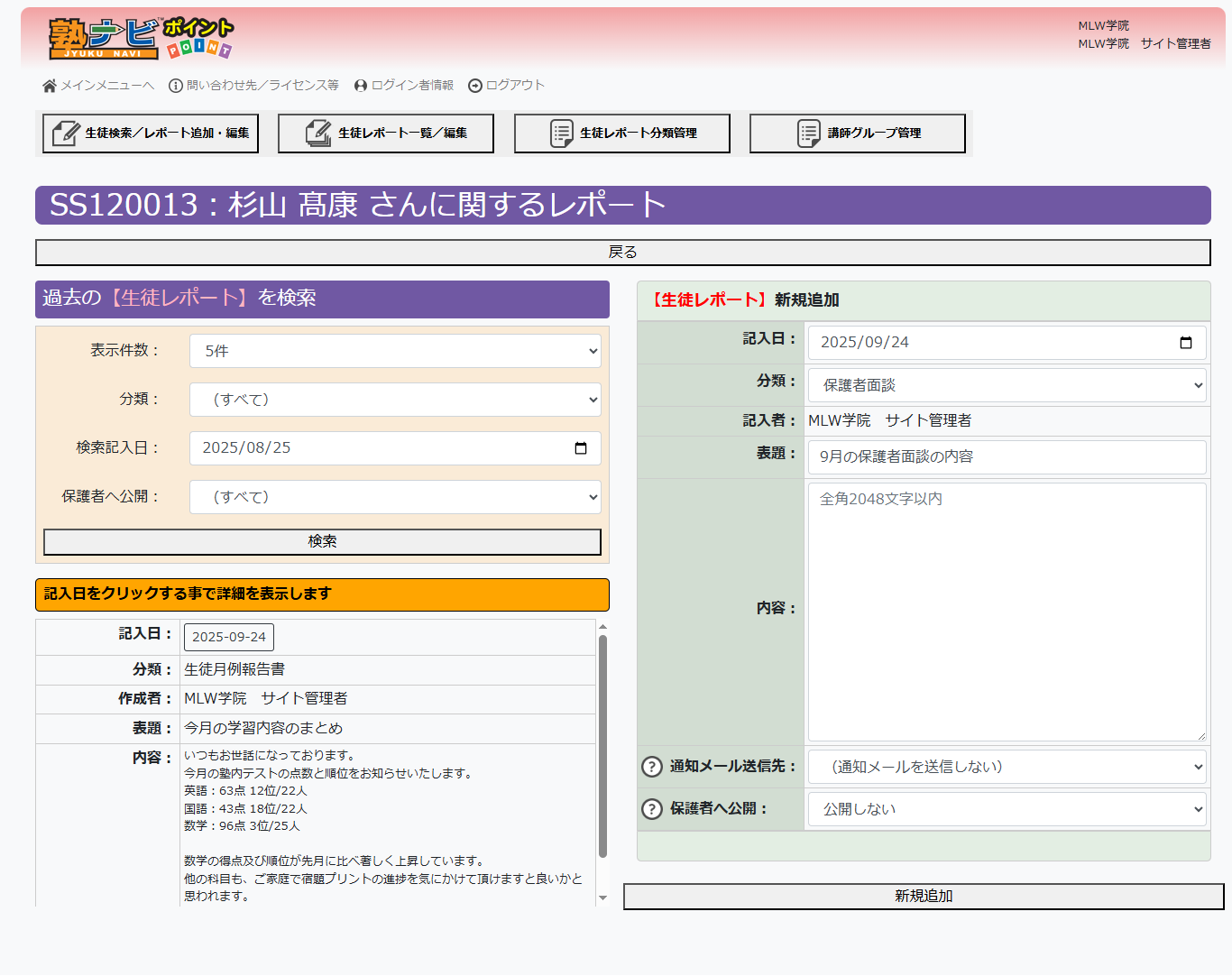
Task: Click the user icon beside ログイン者情報
Action: click(361, 86)
